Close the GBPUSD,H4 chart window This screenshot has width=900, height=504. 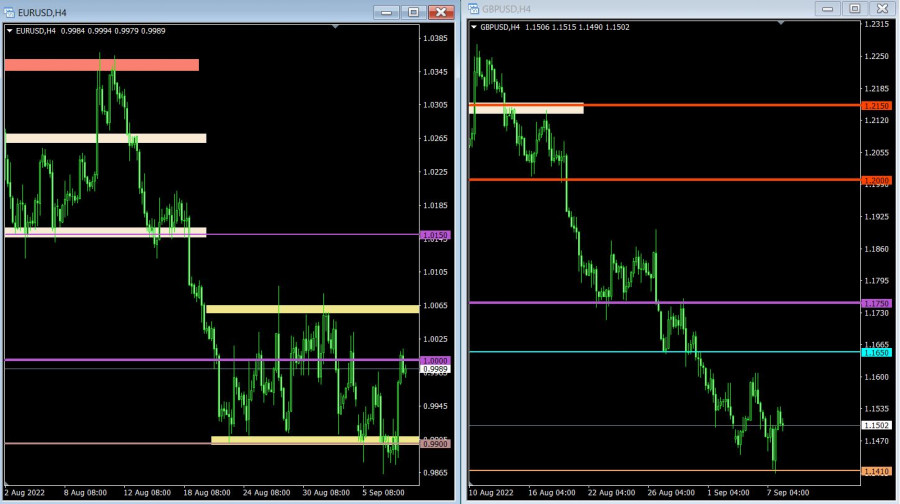point(882,8)
